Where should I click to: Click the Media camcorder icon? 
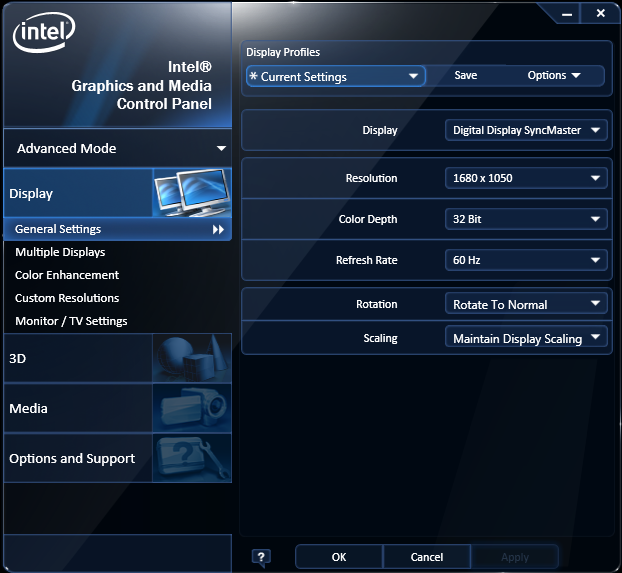(192, 408)
